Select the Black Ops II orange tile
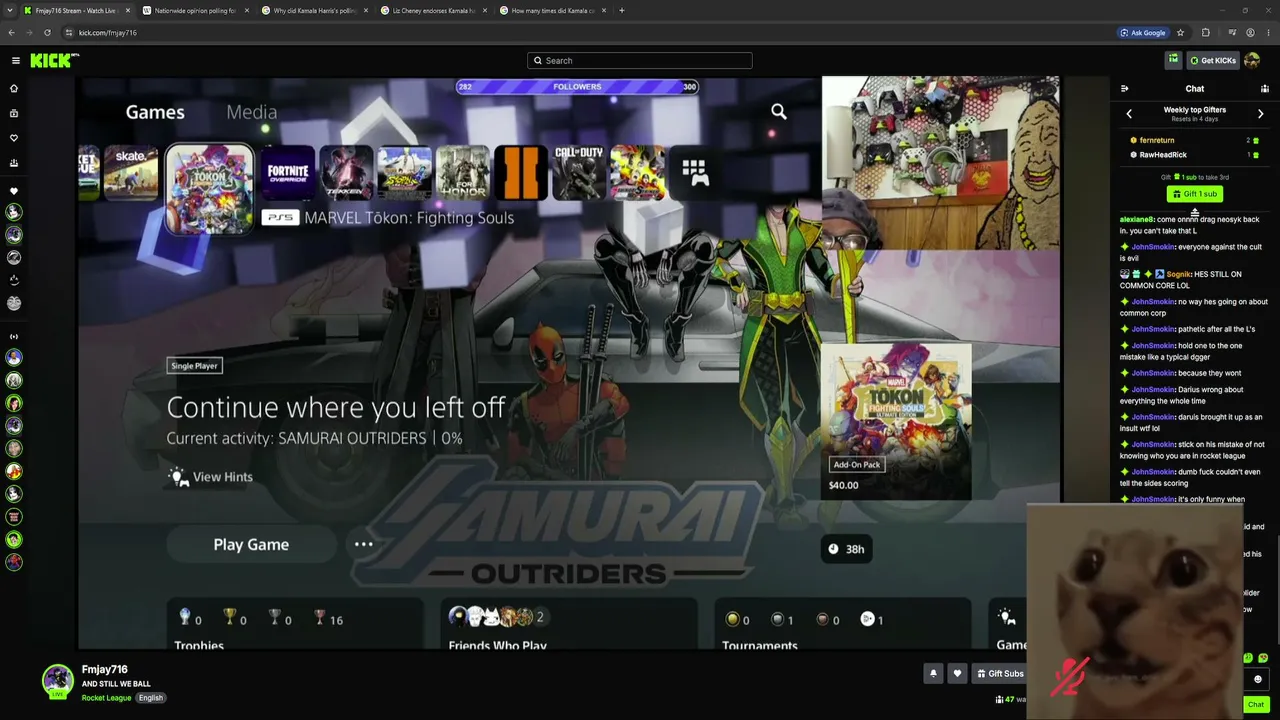Image resolution: width=1280 pixels, height=720 pixels. 521,172
